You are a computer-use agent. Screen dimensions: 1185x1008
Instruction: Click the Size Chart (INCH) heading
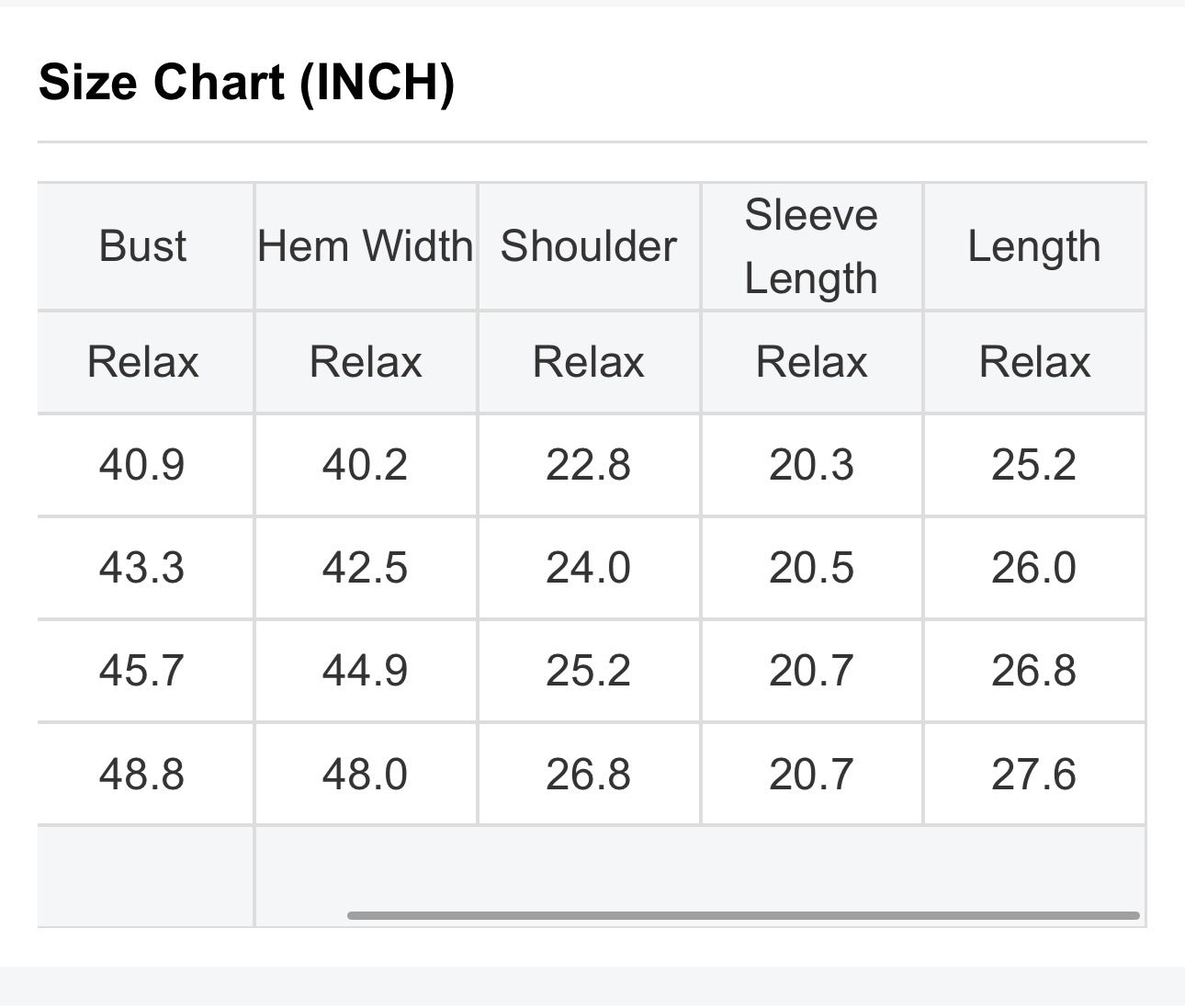246,82
